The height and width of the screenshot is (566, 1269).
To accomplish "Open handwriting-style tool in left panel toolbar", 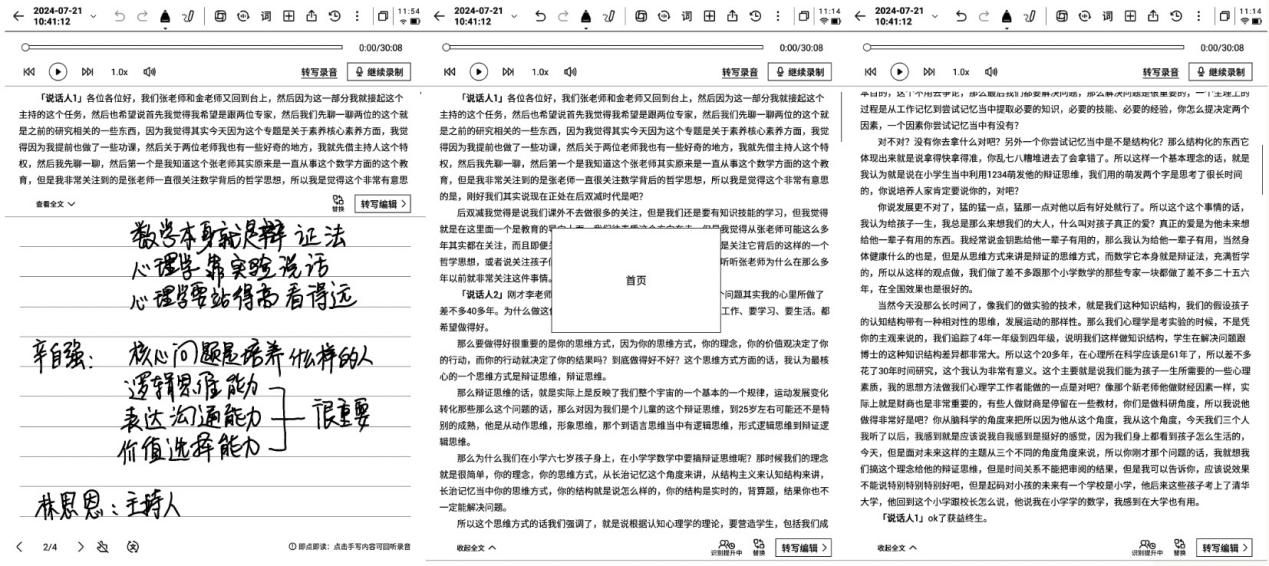I will pyautogui.click(x=190, y=16).
